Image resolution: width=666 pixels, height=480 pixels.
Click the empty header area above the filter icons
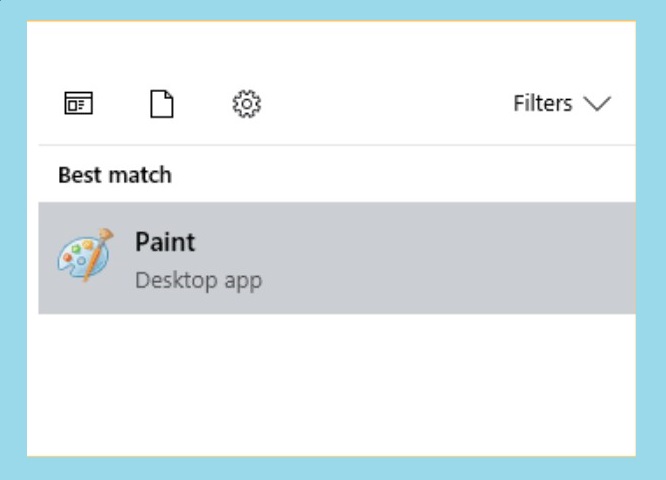[x=331, y=51]
